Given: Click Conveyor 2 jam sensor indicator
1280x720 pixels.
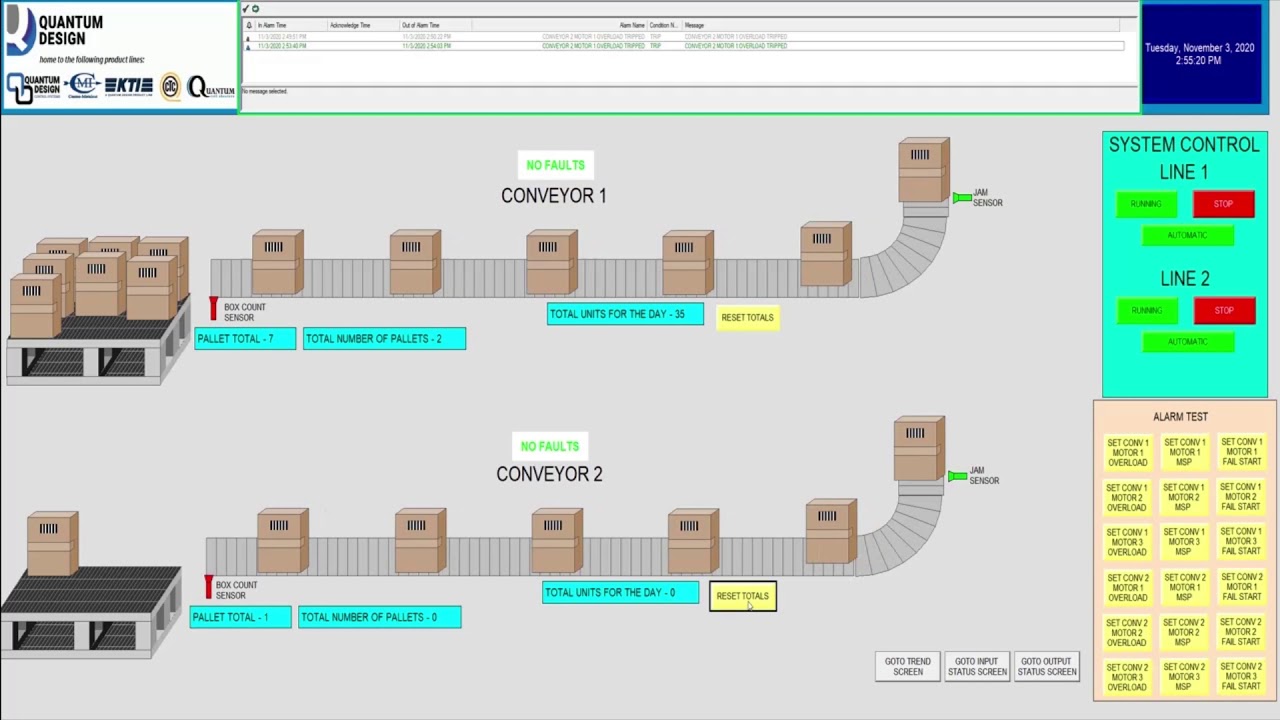Looking at the screenshot, I should coord(957,476).
